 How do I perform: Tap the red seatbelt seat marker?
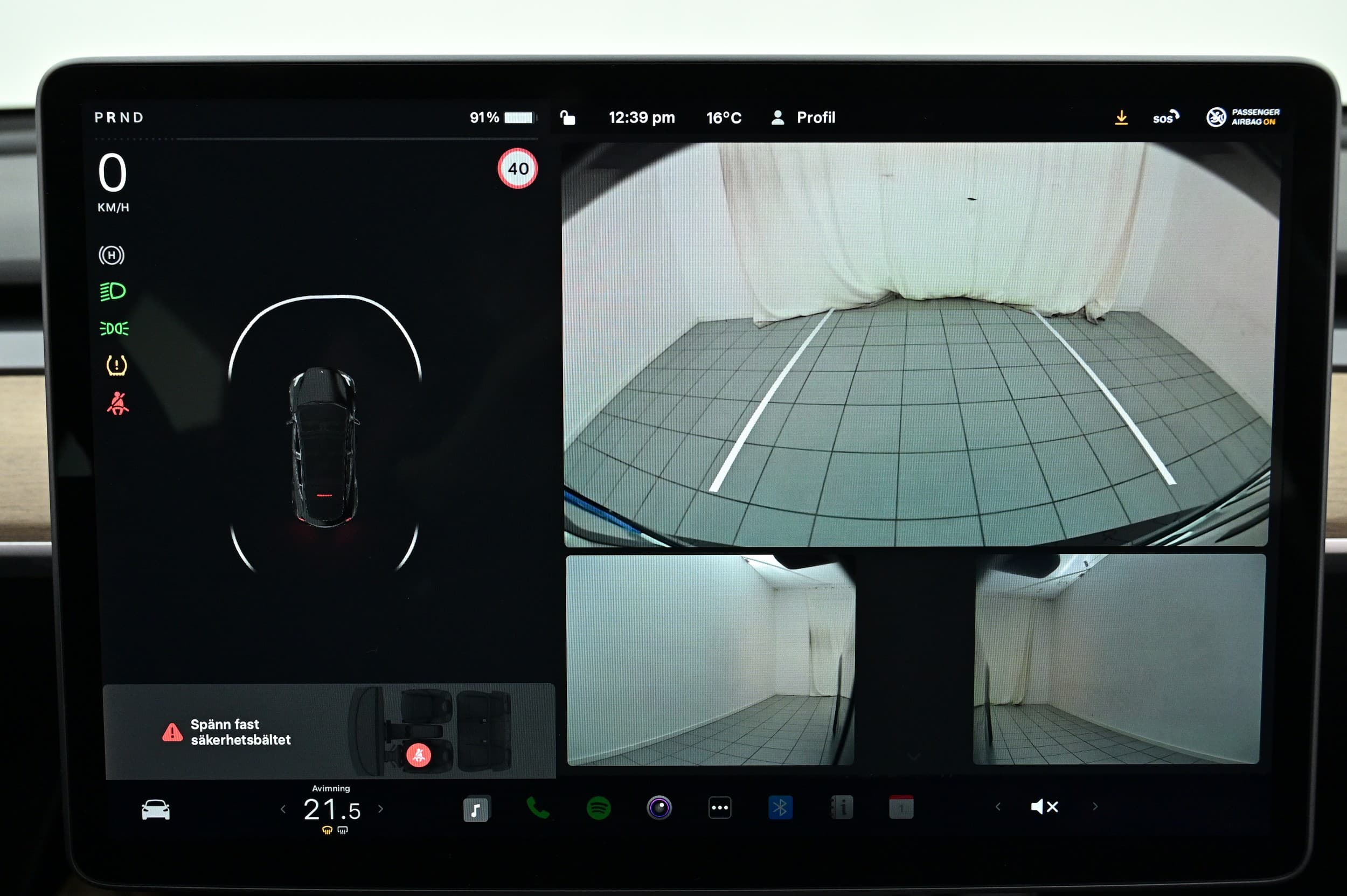(418, 755)
